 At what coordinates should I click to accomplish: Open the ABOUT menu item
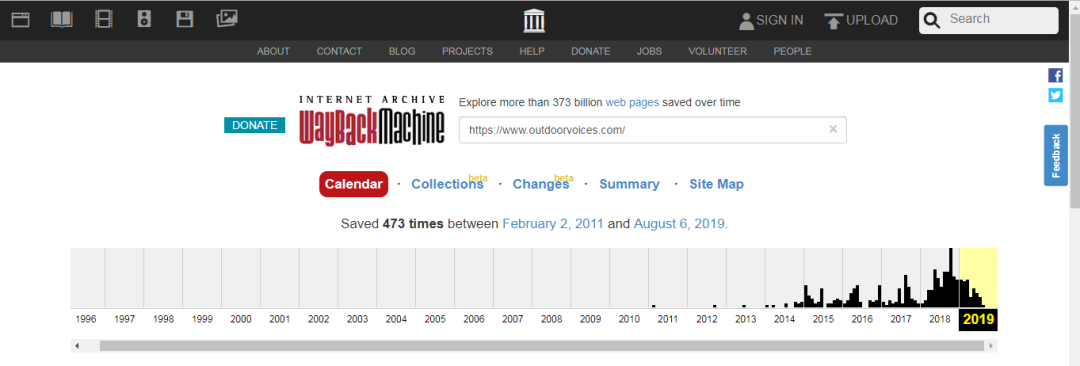(273, 51)
